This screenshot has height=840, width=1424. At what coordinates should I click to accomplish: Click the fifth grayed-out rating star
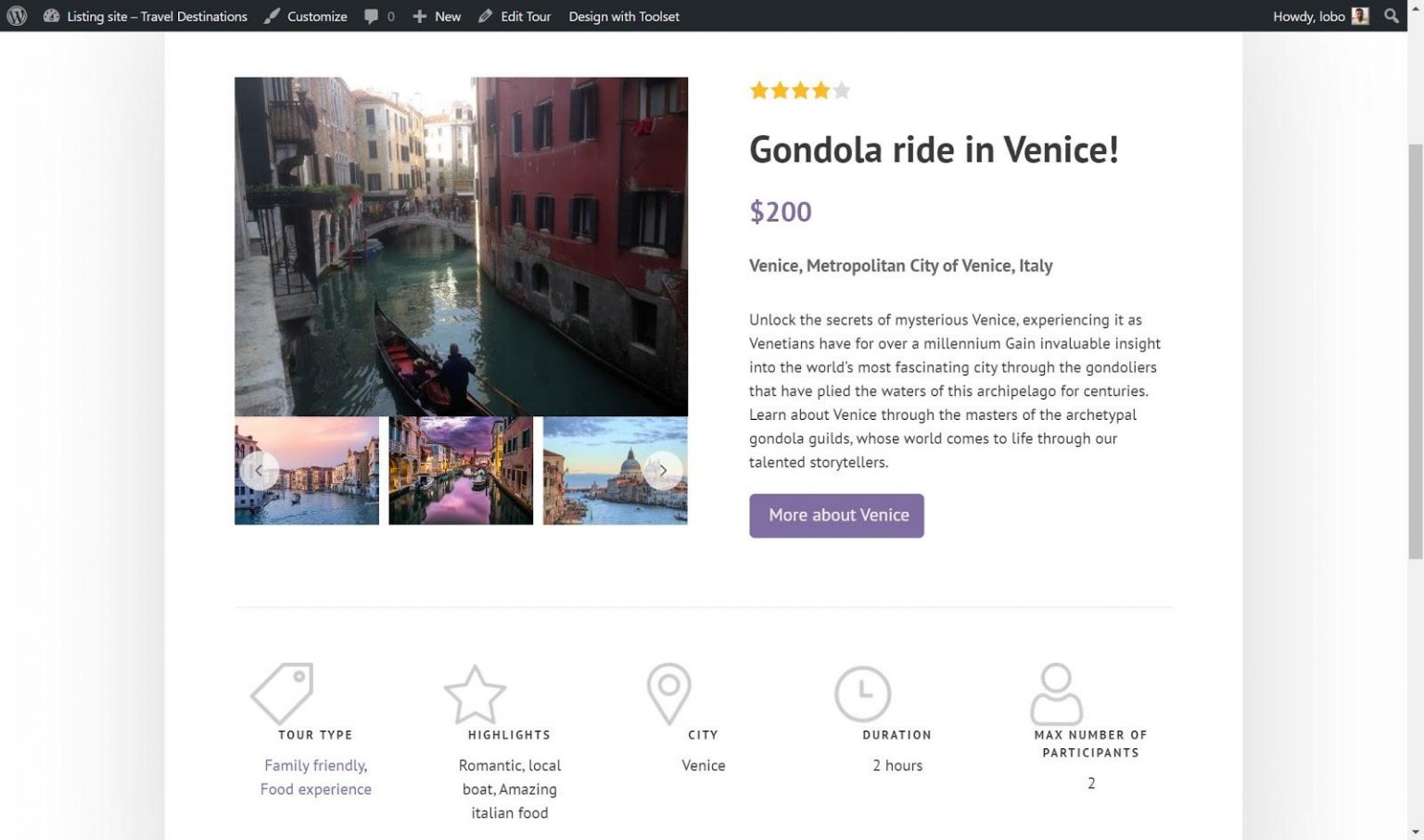tap(840, 90)
